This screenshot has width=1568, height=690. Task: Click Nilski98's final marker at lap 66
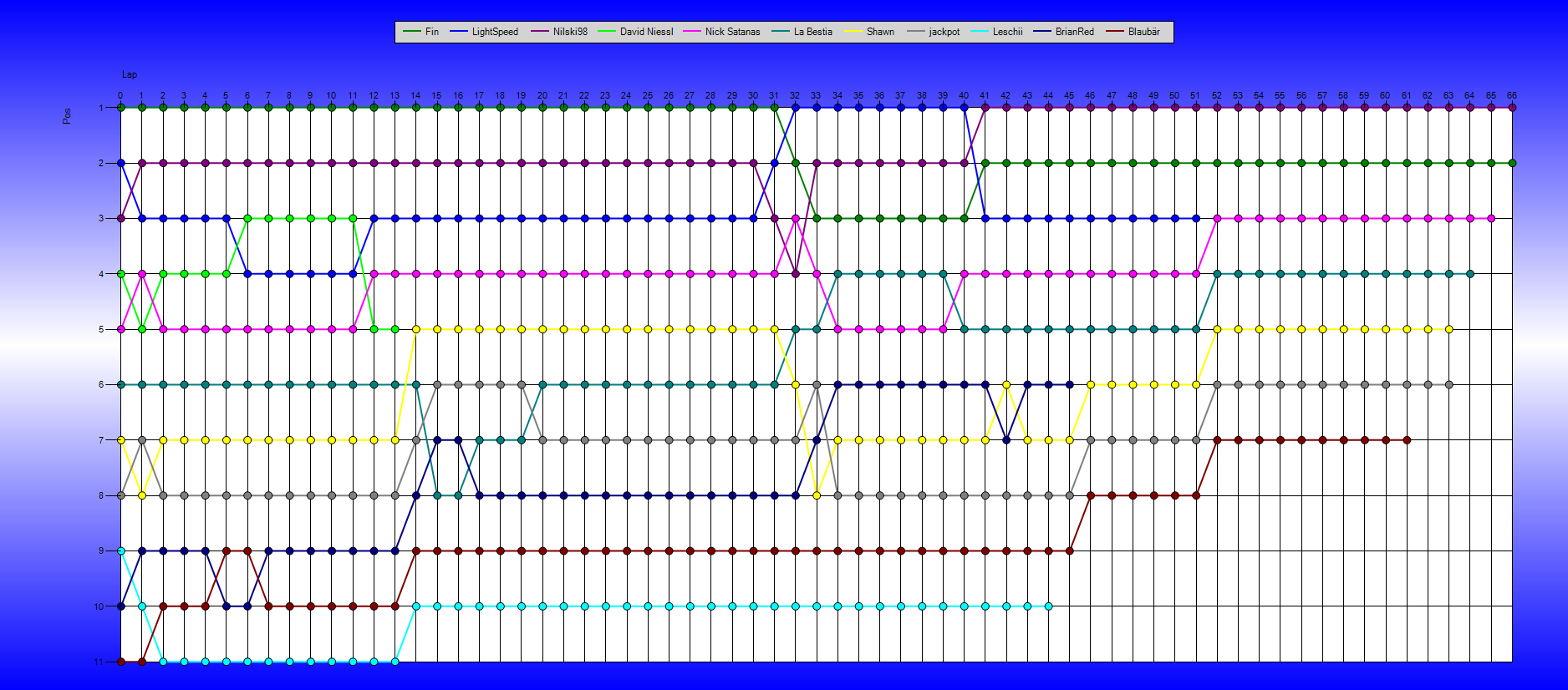pos(1512,108)
